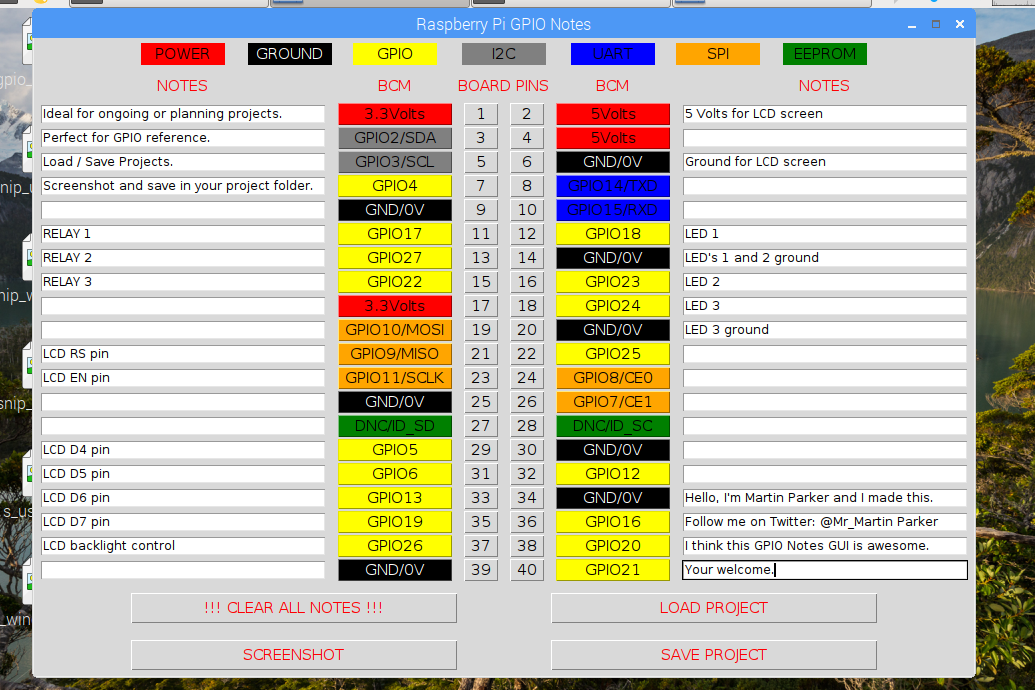Screen dimensions: 1035x690
Task: Save the current notes with SAVE PROJECT
Action: click(x=714, y=655)
